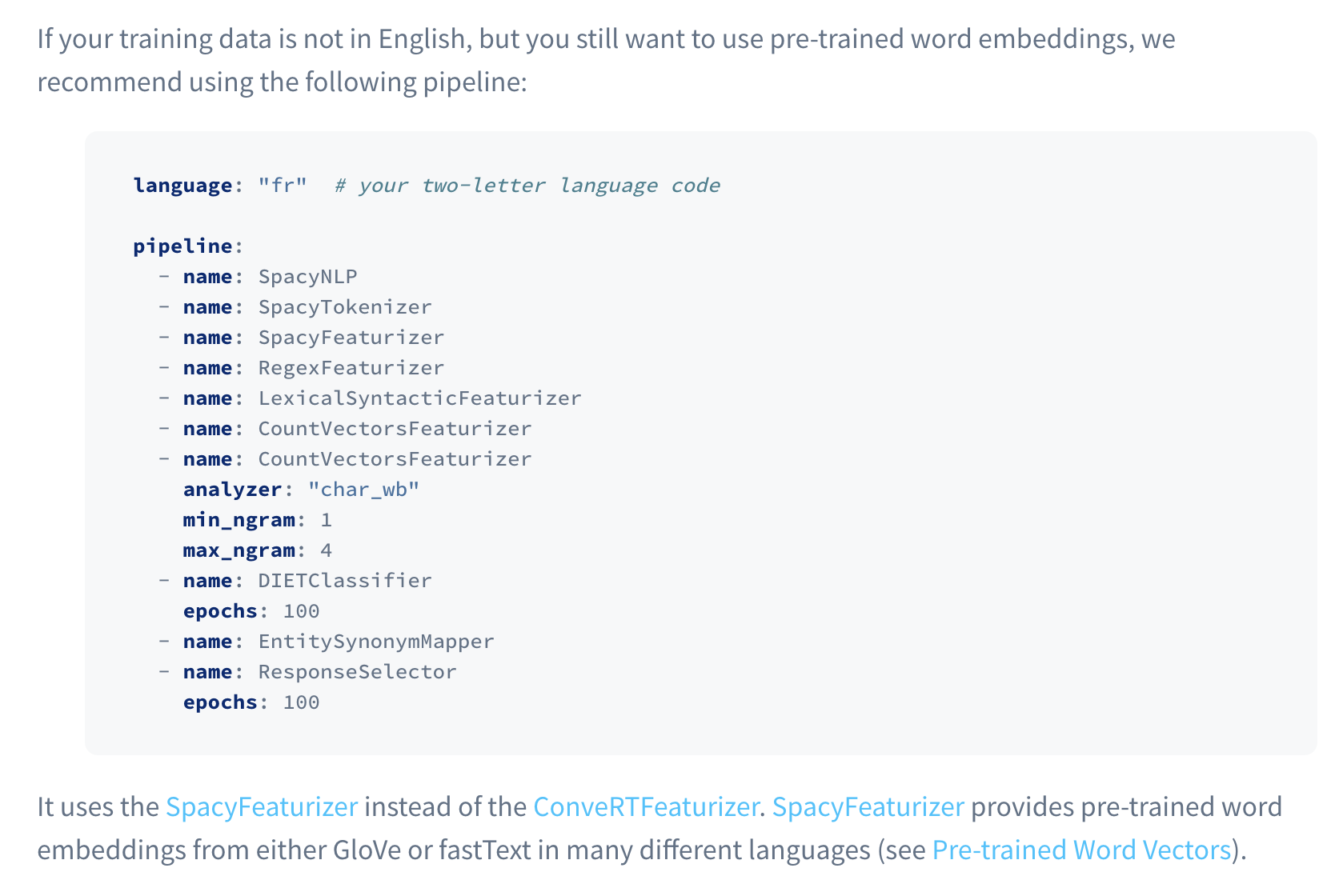Viewport: 1327px width, 896px height.
Task: Click SpacyNLP in the pipeline code
Action: click(307, 277)
